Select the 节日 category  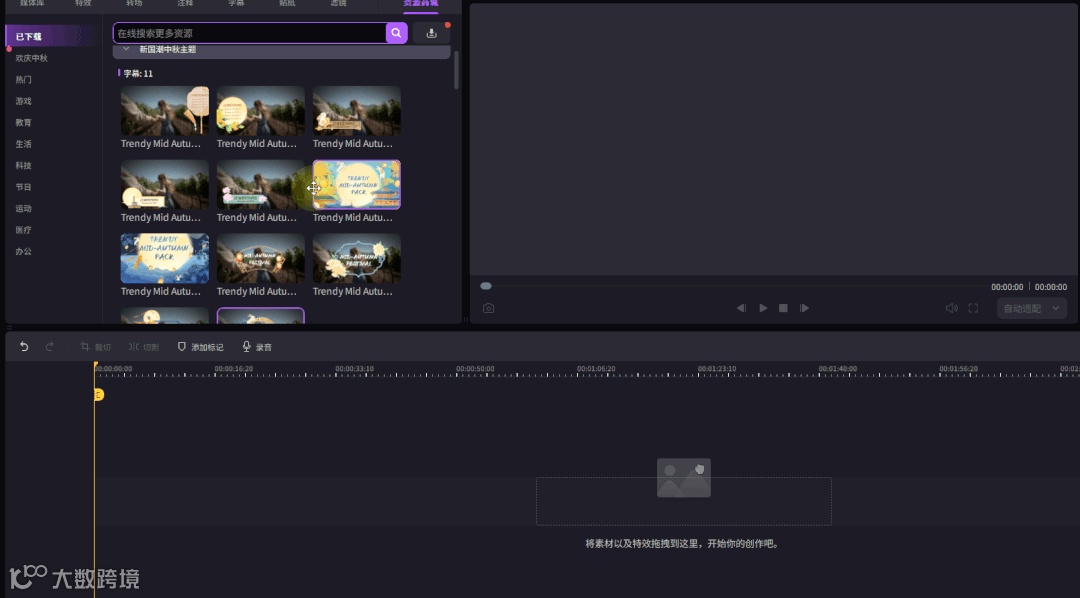[x=23, y=187]
